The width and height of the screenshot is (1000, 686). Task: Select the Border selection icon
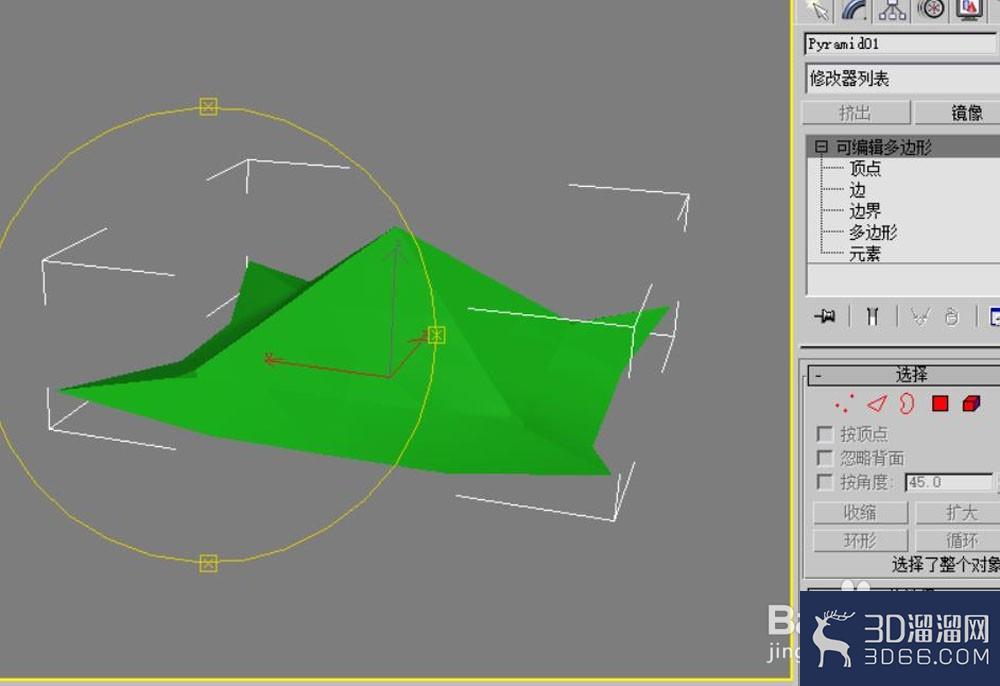pyautogui.click(x=906, y=404)
